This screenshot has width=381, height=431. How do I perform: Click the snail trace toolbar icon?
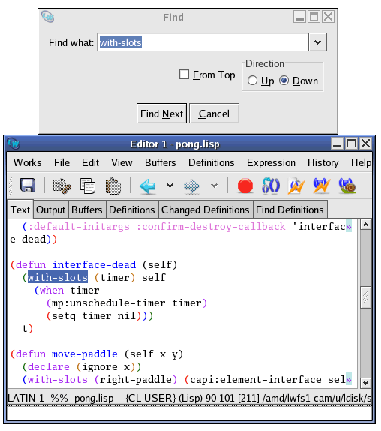click(x=347, y=186)
